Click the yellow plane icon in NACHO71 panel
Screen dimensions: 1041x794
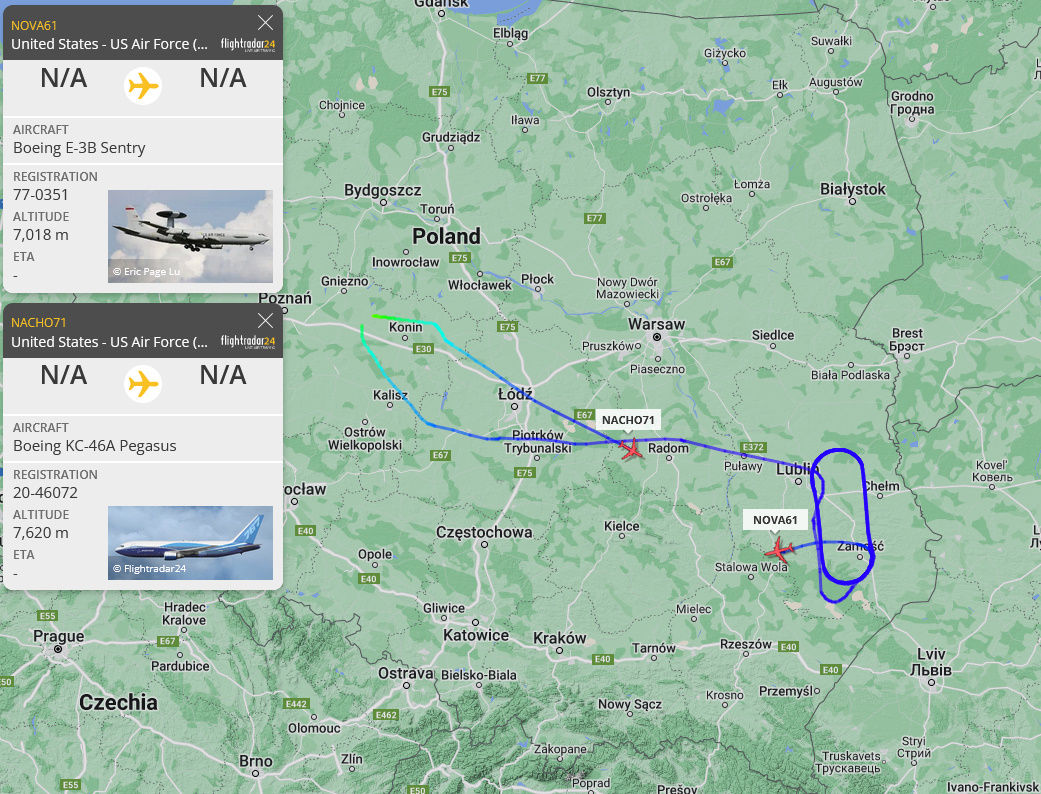point(143,384)
